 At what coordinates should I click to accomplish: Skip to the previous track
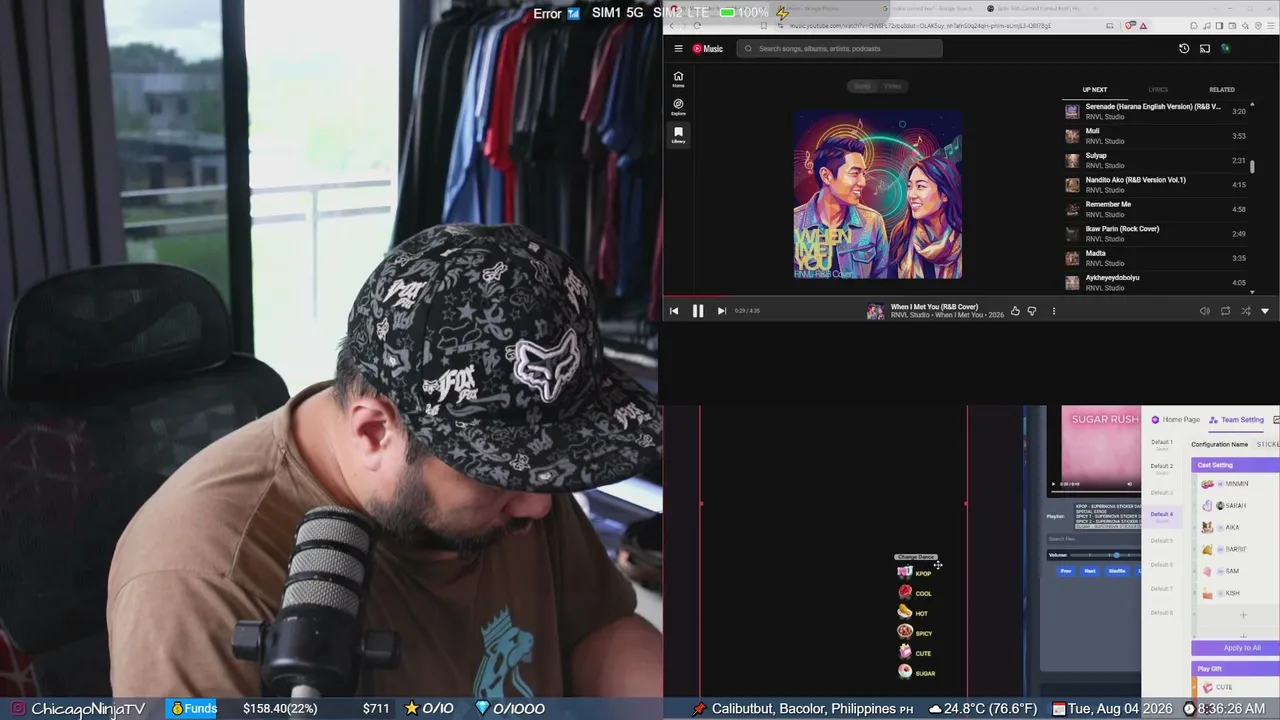coord(674,311)
